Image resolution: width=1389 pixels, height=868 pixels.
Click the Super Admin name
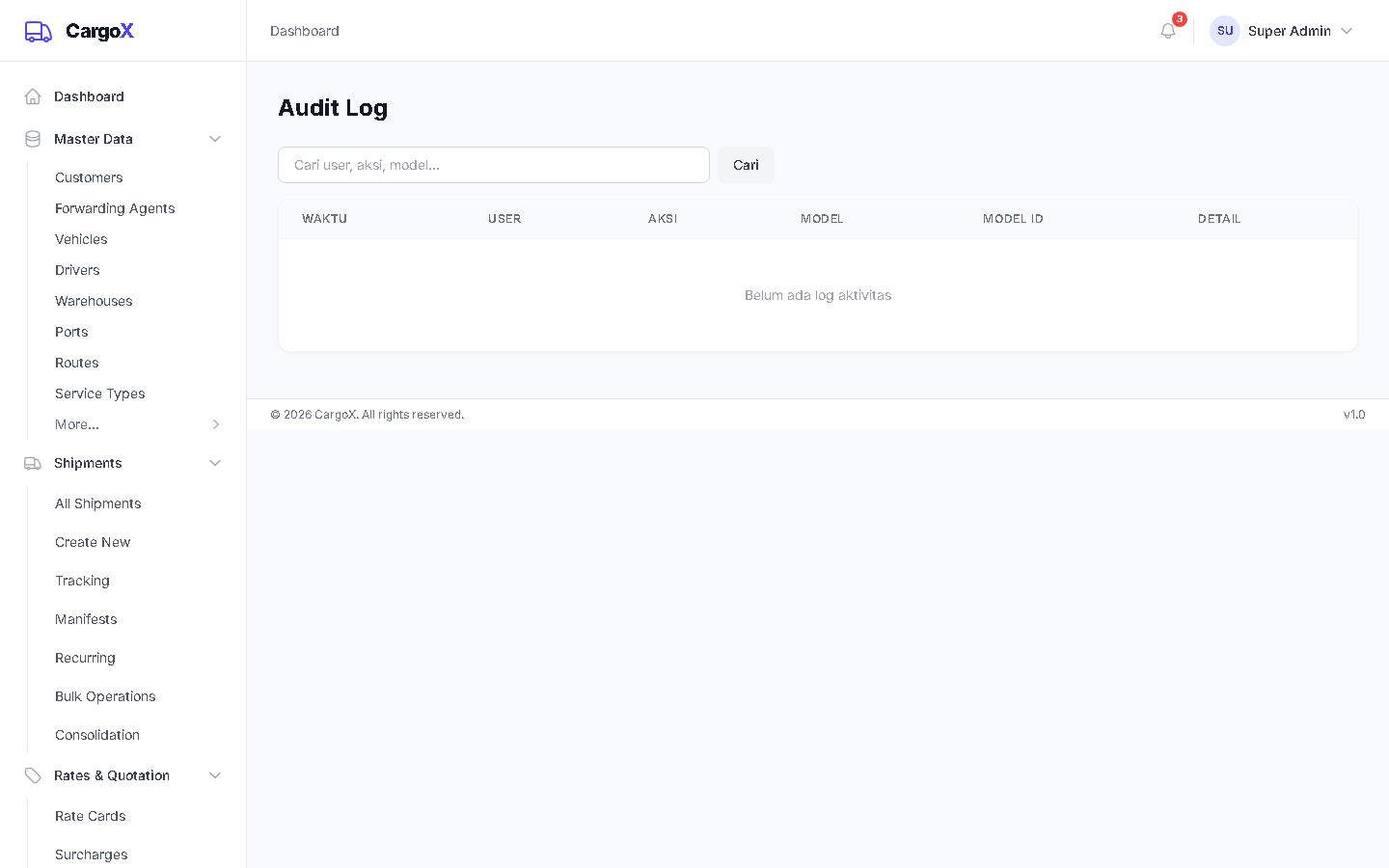(x=1290, y=31)
